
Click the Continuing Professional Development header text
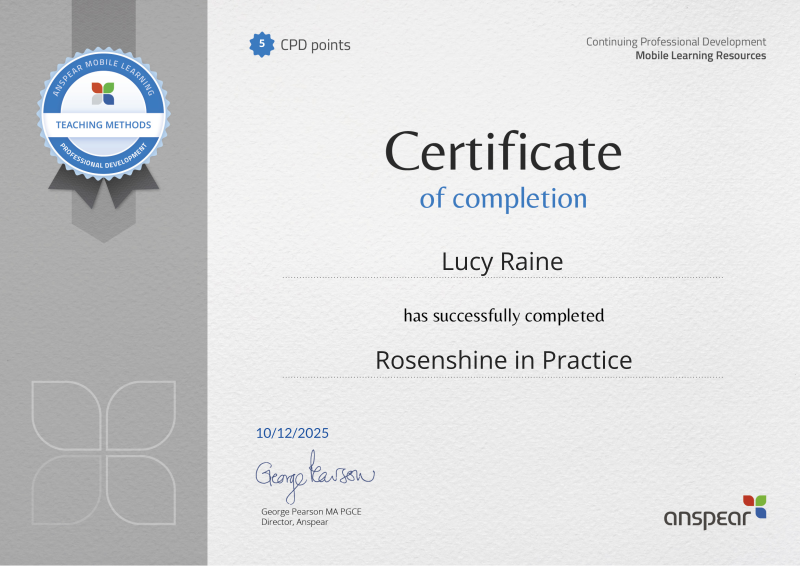(675, 42)
